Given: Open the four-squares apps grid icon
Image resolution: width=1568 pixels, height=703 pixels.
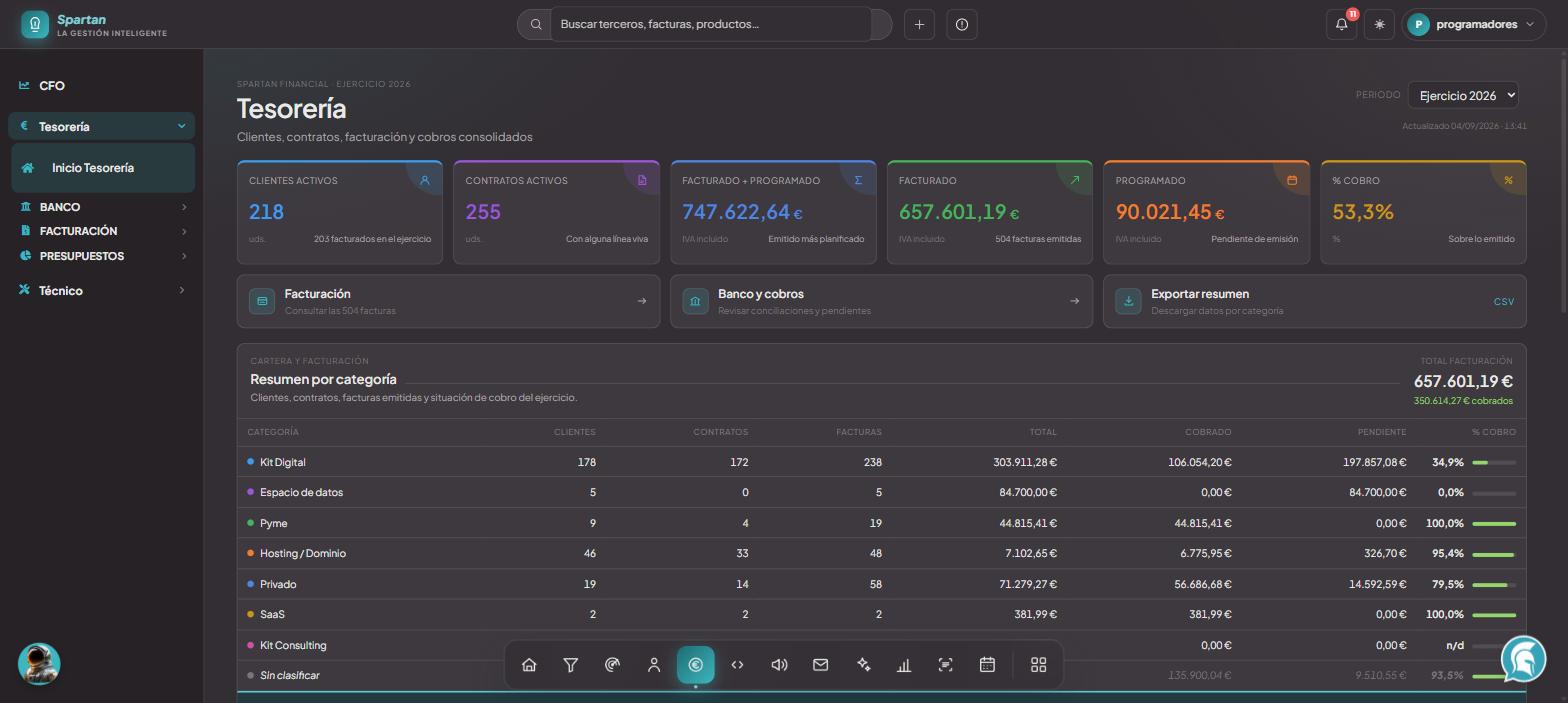Looking at the screenshot, I should 1038,665.
